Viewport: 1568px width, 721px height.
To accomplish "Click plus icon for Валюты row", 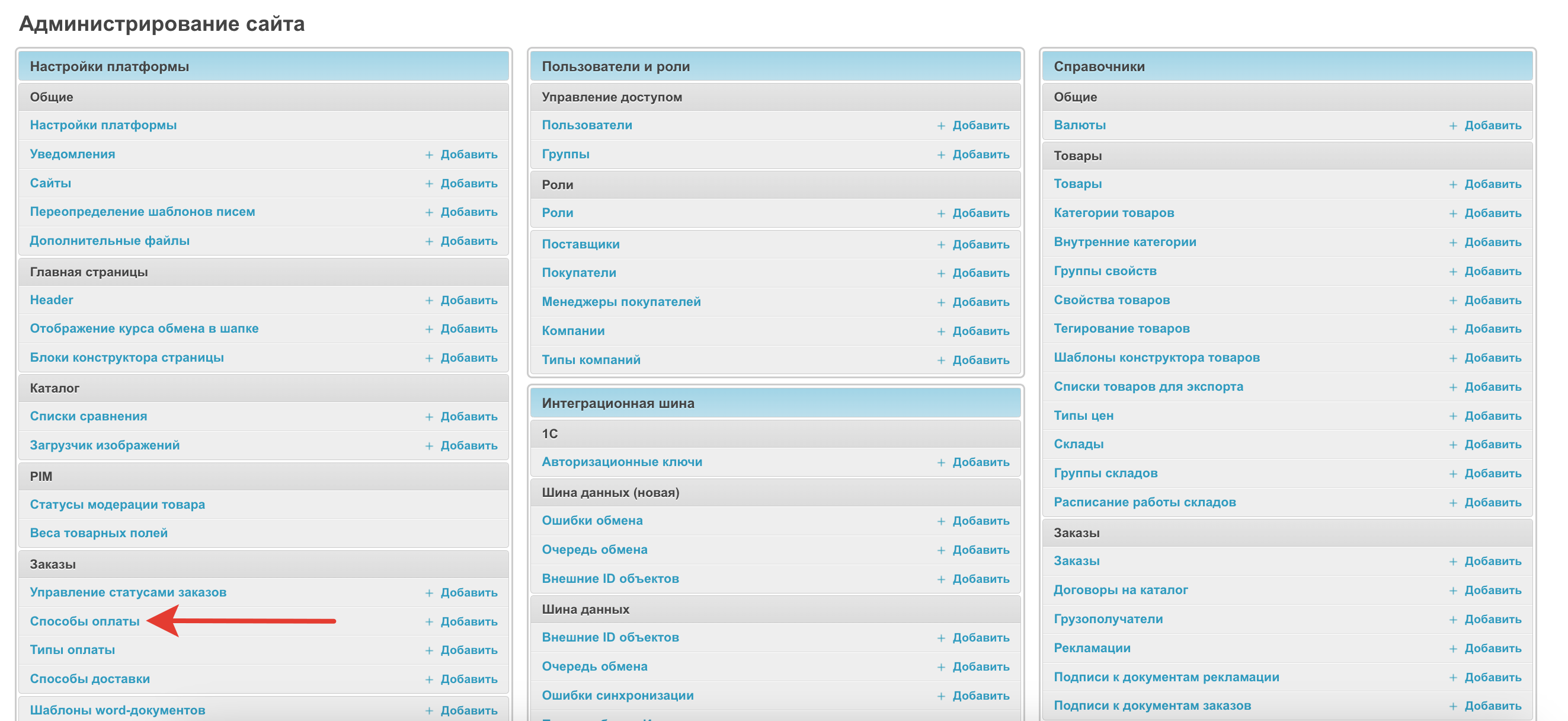I will (1452, 126).
